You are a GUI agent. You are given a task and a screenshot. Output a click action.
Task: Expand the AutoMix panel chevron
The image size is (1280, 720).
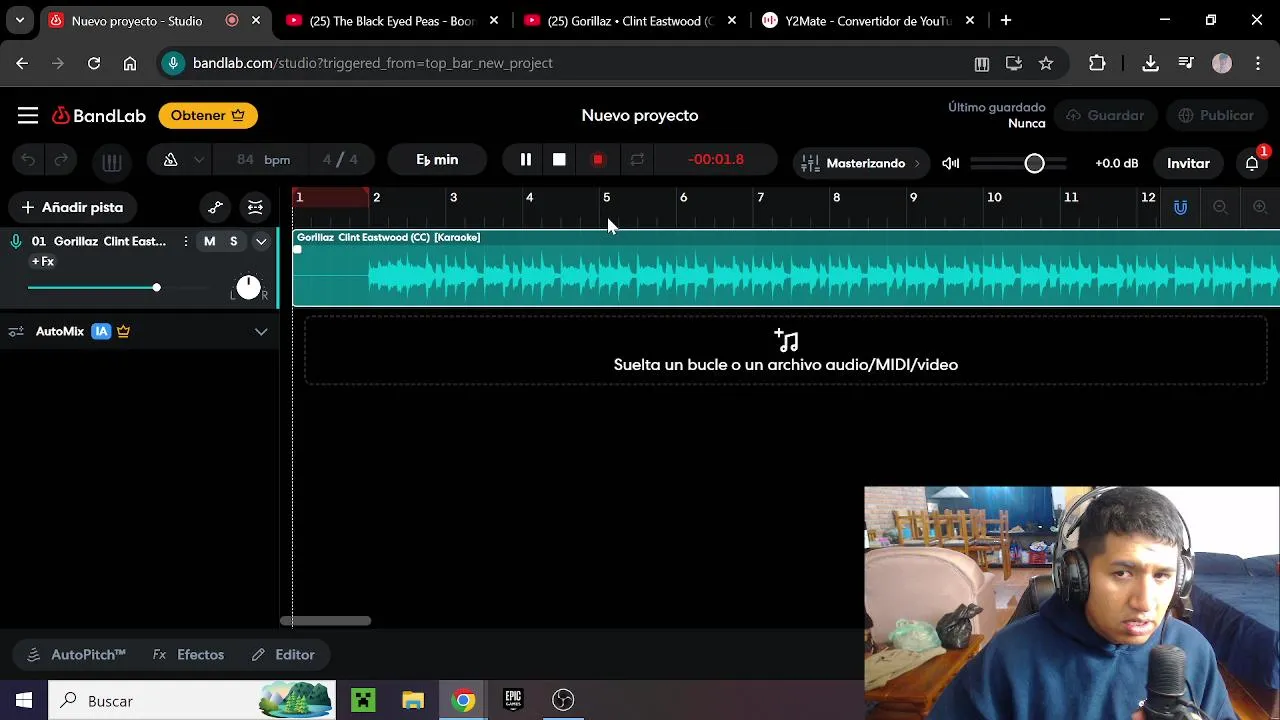[x=261, y=331]
